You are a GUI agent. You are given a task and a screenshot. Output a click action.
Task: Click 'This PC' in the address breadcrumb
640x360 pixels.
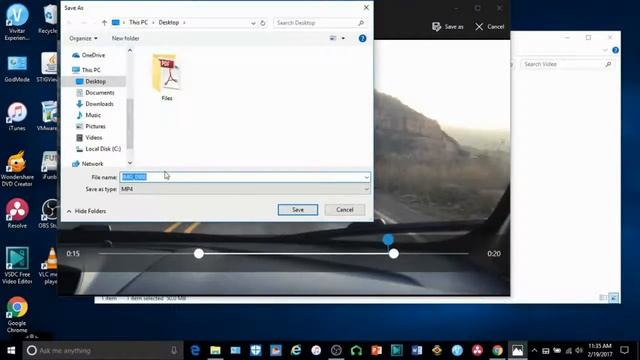click(138, 22)
